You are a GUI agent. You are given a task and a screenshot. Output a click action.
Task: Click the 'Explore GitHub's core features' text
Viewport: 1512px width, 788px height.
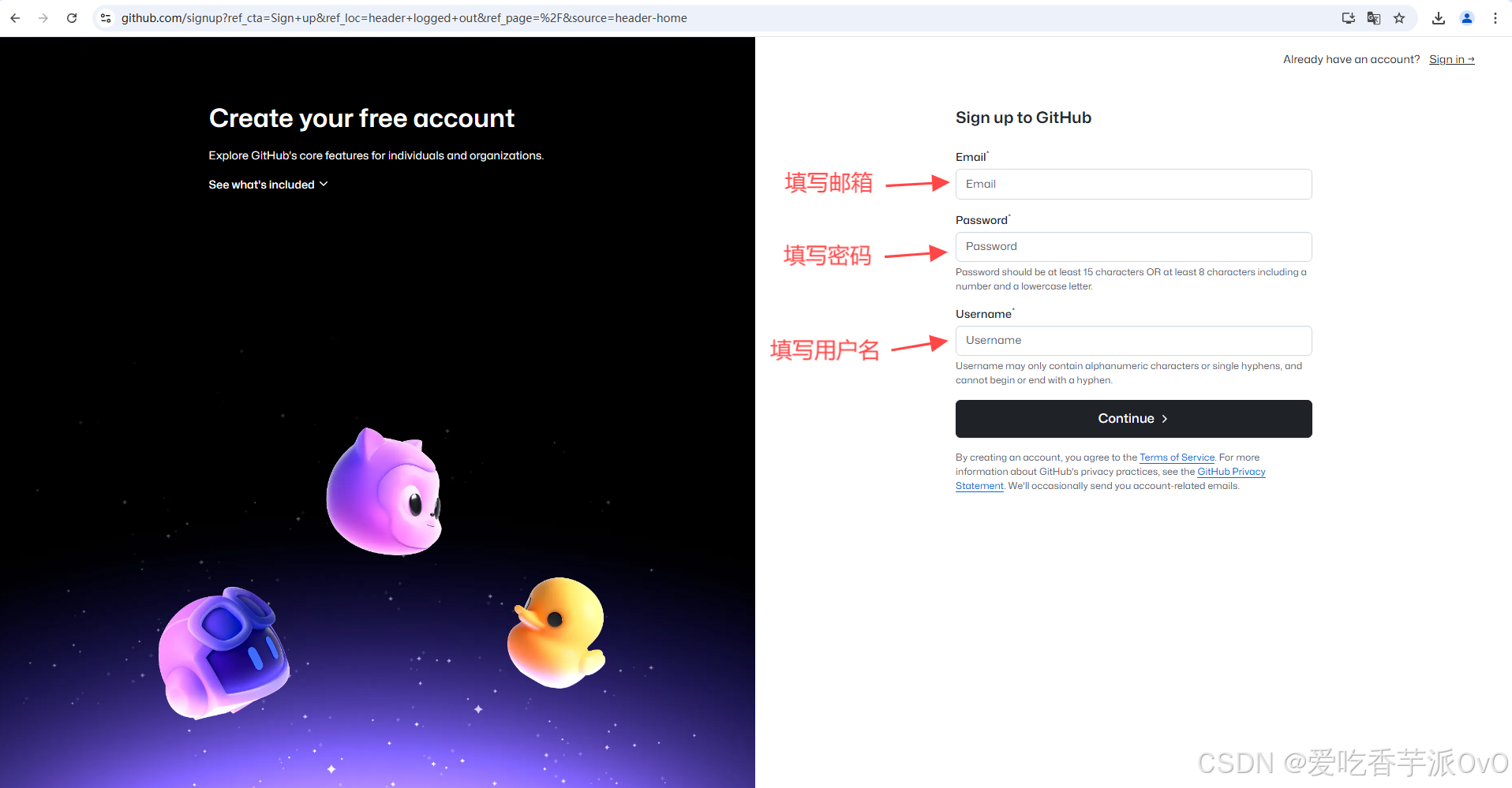point(376,155)
